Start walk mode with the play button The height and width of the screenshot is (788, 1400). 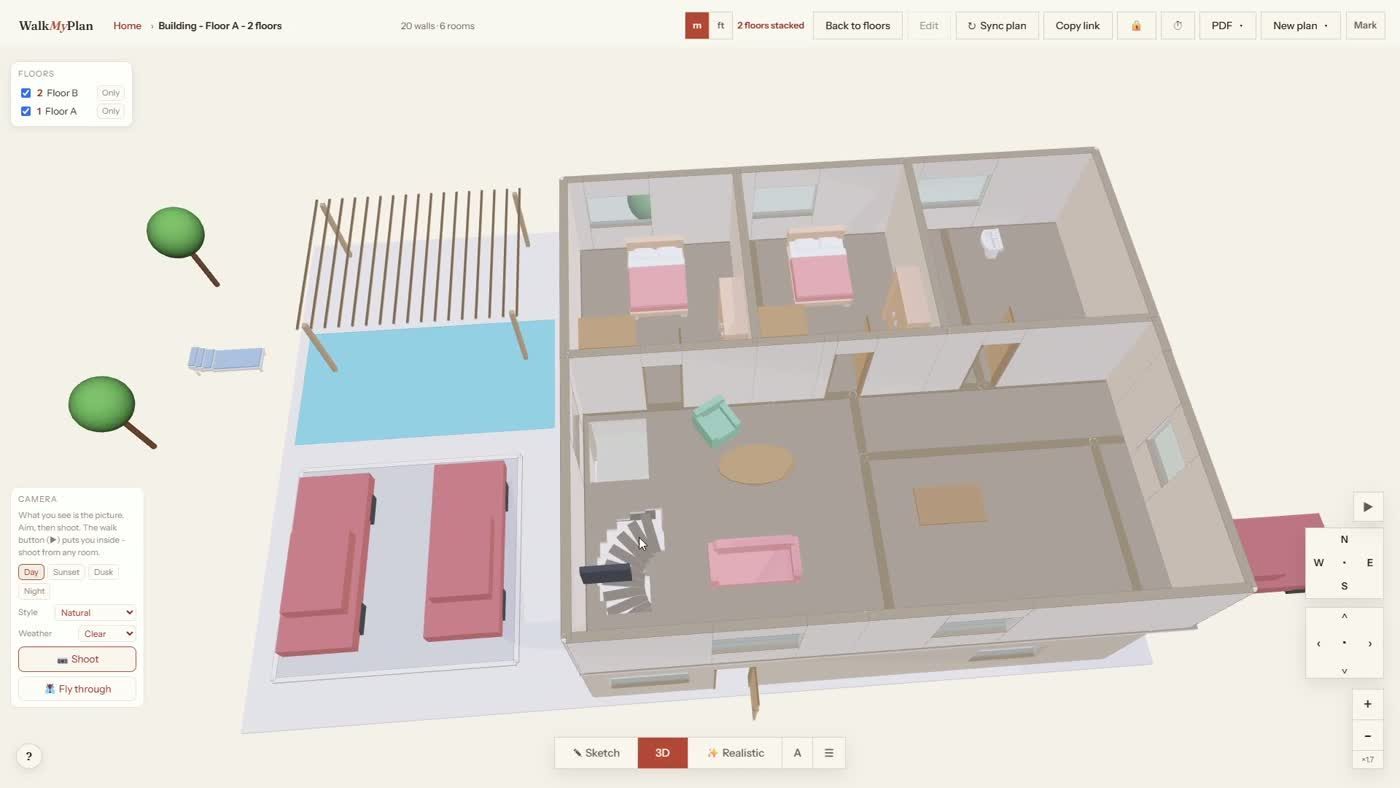(1367, 507)
